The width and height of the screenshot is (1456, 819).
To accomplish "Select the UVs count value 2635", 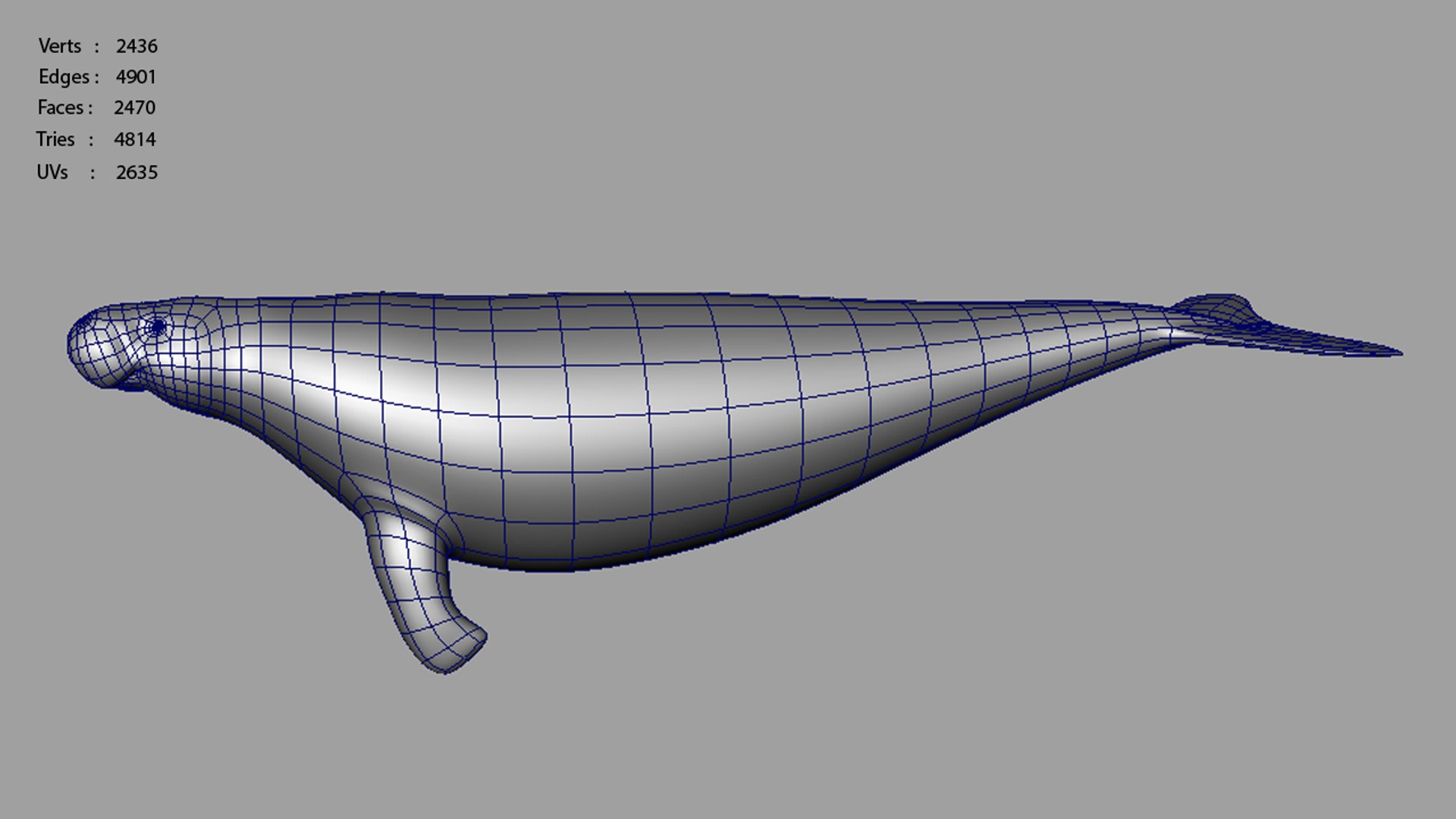I will point(136,173).
